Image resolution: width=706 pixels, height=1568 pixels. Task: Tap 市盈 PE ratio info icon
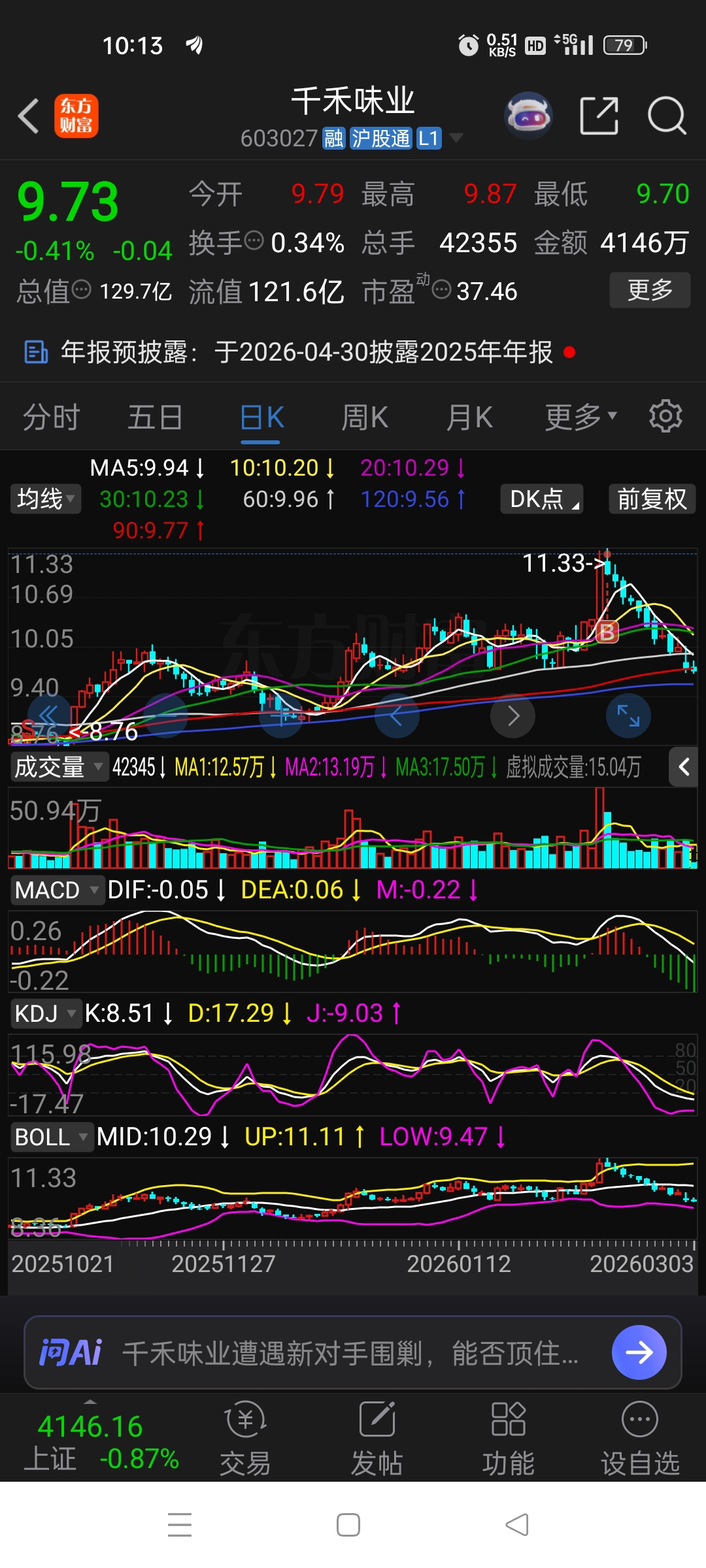pos(442,289)
